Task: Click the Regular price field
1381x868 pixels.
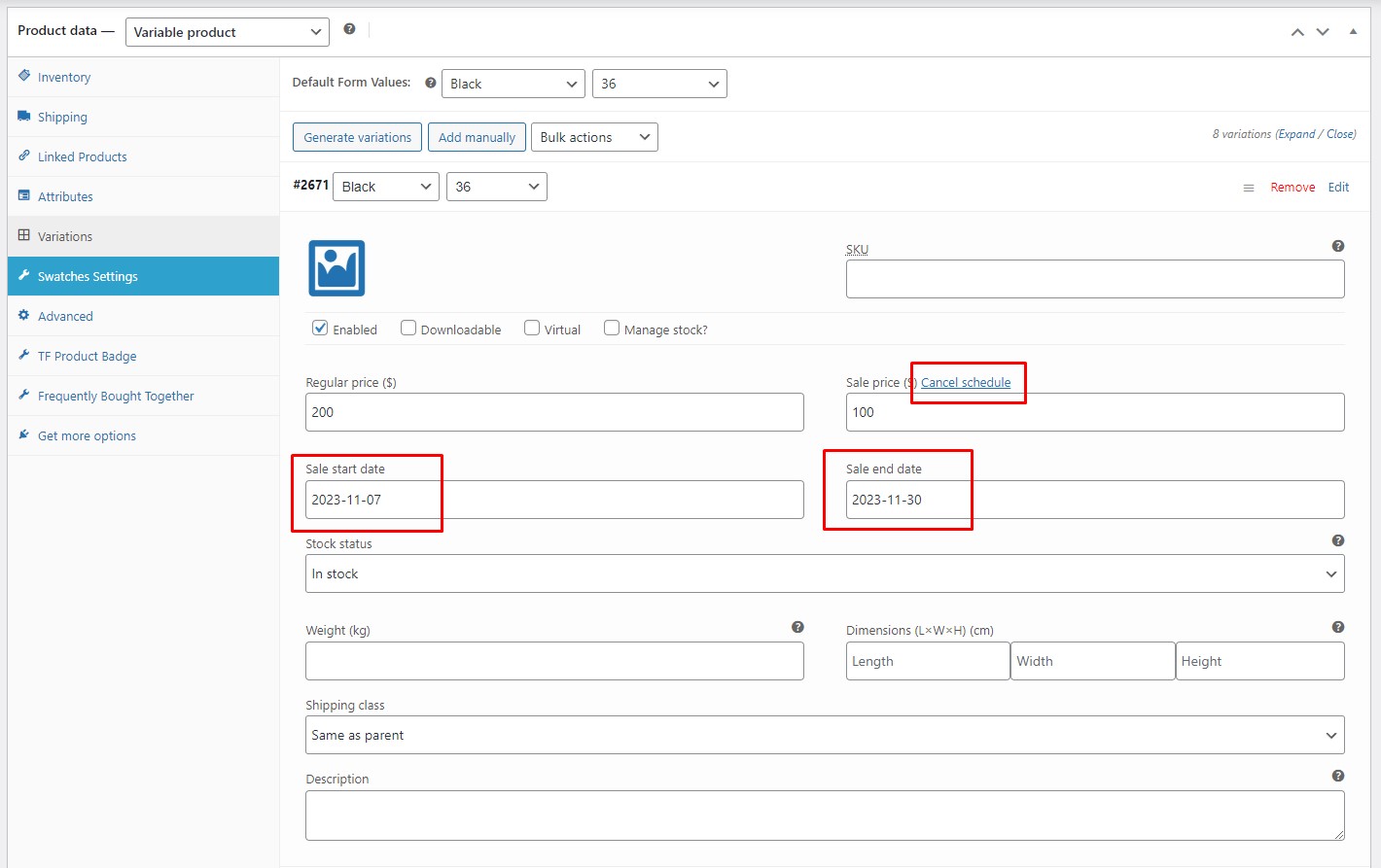Action: tap(554, 412)
